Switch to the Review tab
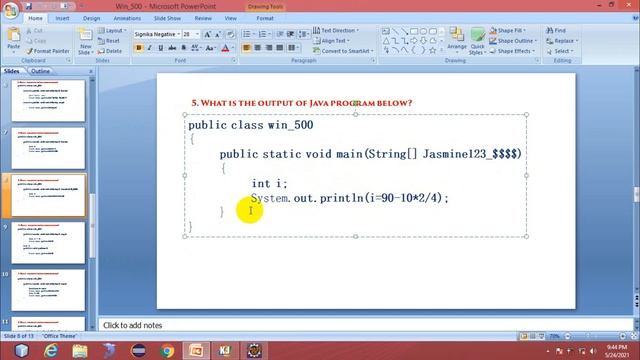Image resolution: width=640 pixels, height=360 pixels. coord(203,18)
